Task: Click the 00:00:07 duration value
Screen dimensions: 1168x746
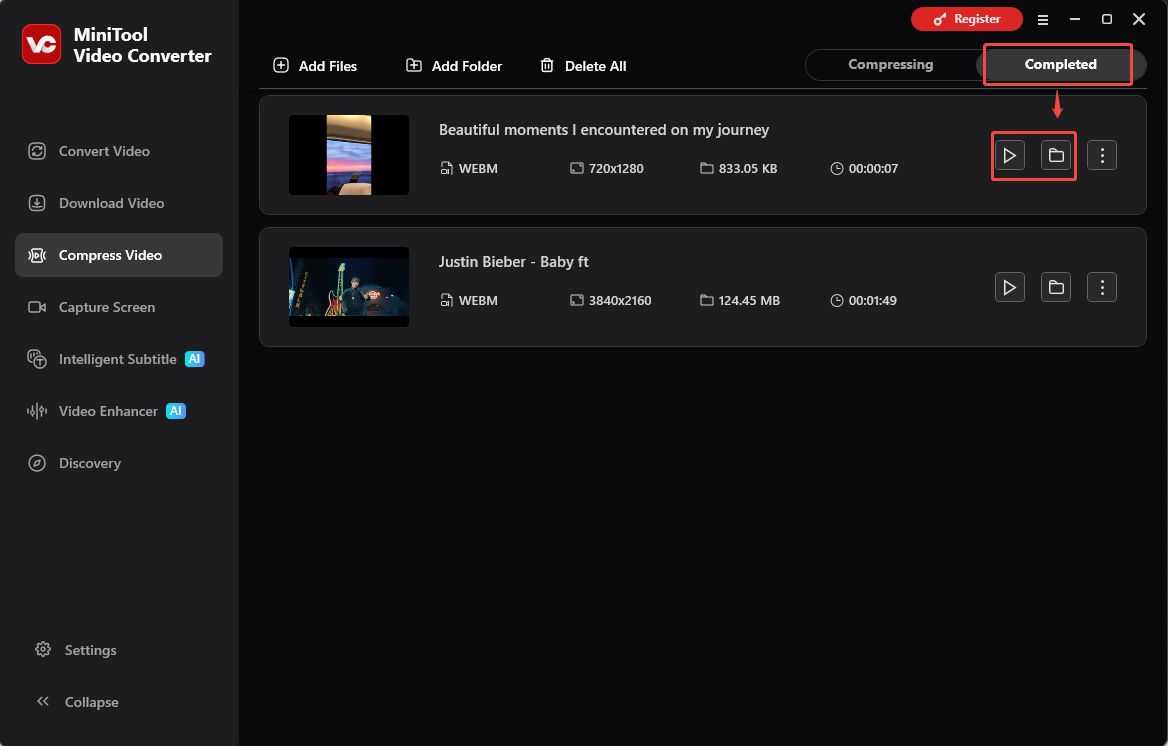Action: pos(873,168)
